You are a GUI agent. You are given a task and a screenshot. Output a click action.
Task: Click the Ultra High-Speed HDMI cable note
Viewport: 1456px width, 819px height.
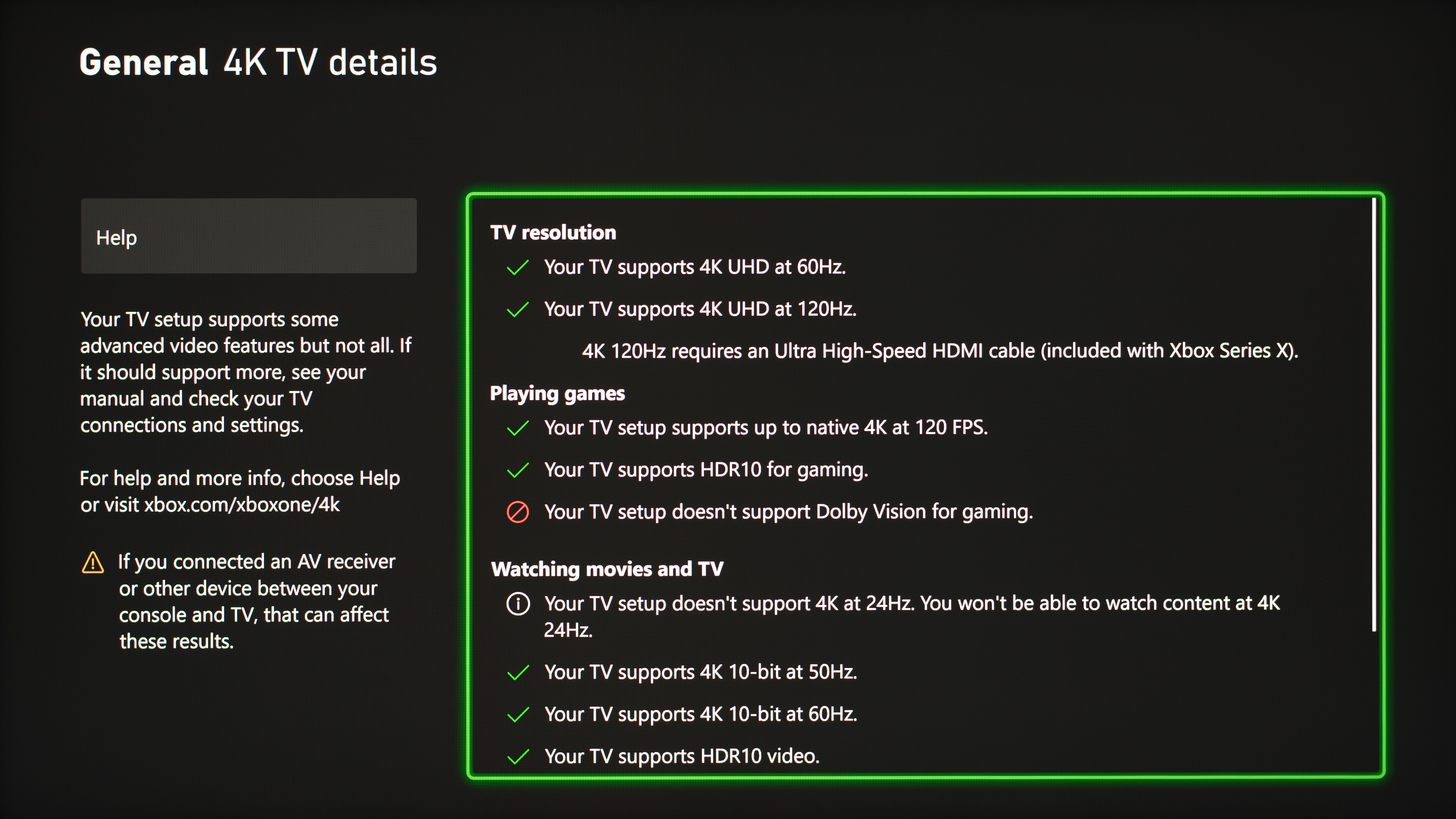tap(940, 351)
